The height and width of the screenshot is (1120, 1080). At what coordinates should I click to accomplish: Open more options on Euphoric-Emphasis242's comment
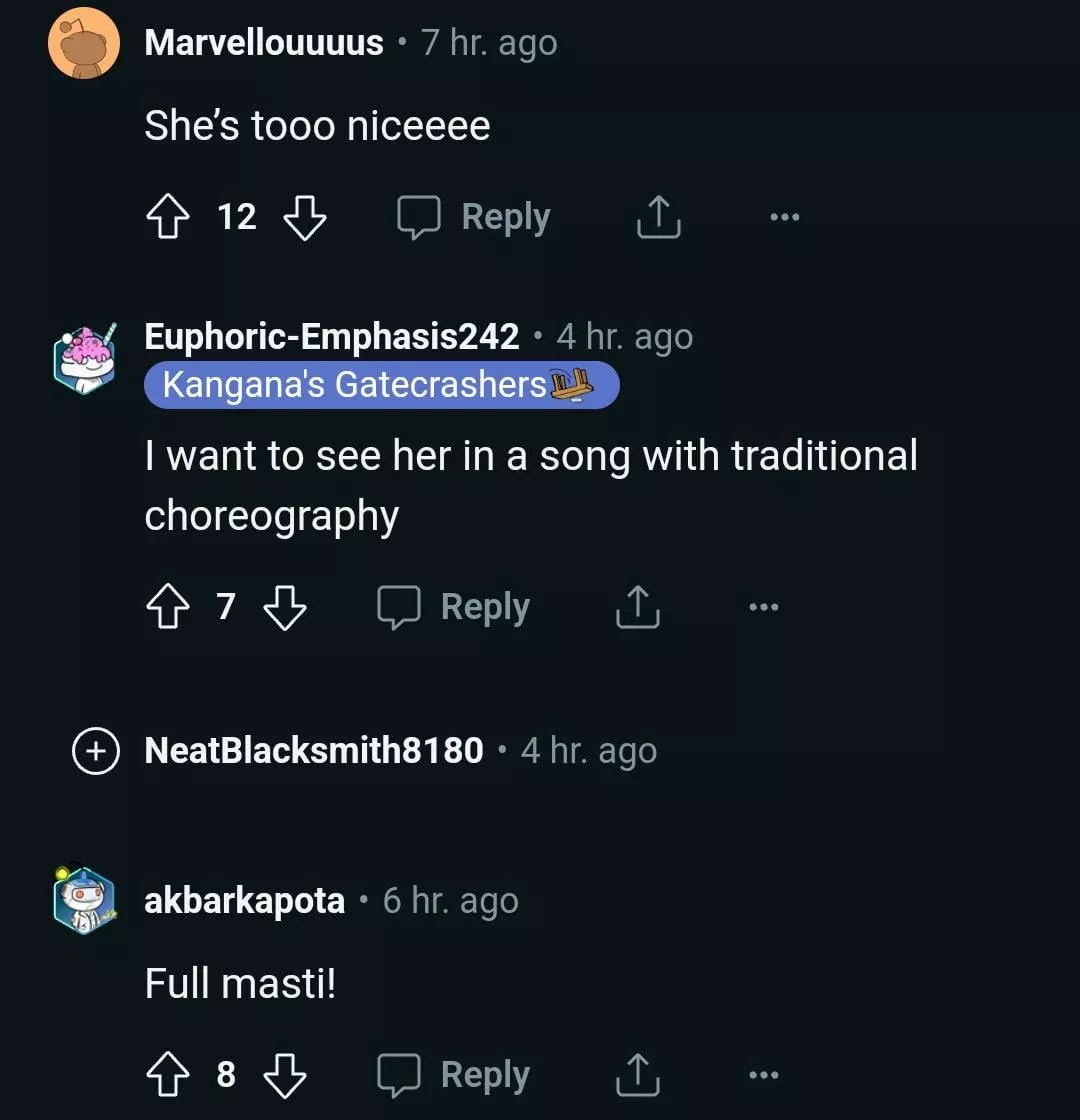coord(763,607)
